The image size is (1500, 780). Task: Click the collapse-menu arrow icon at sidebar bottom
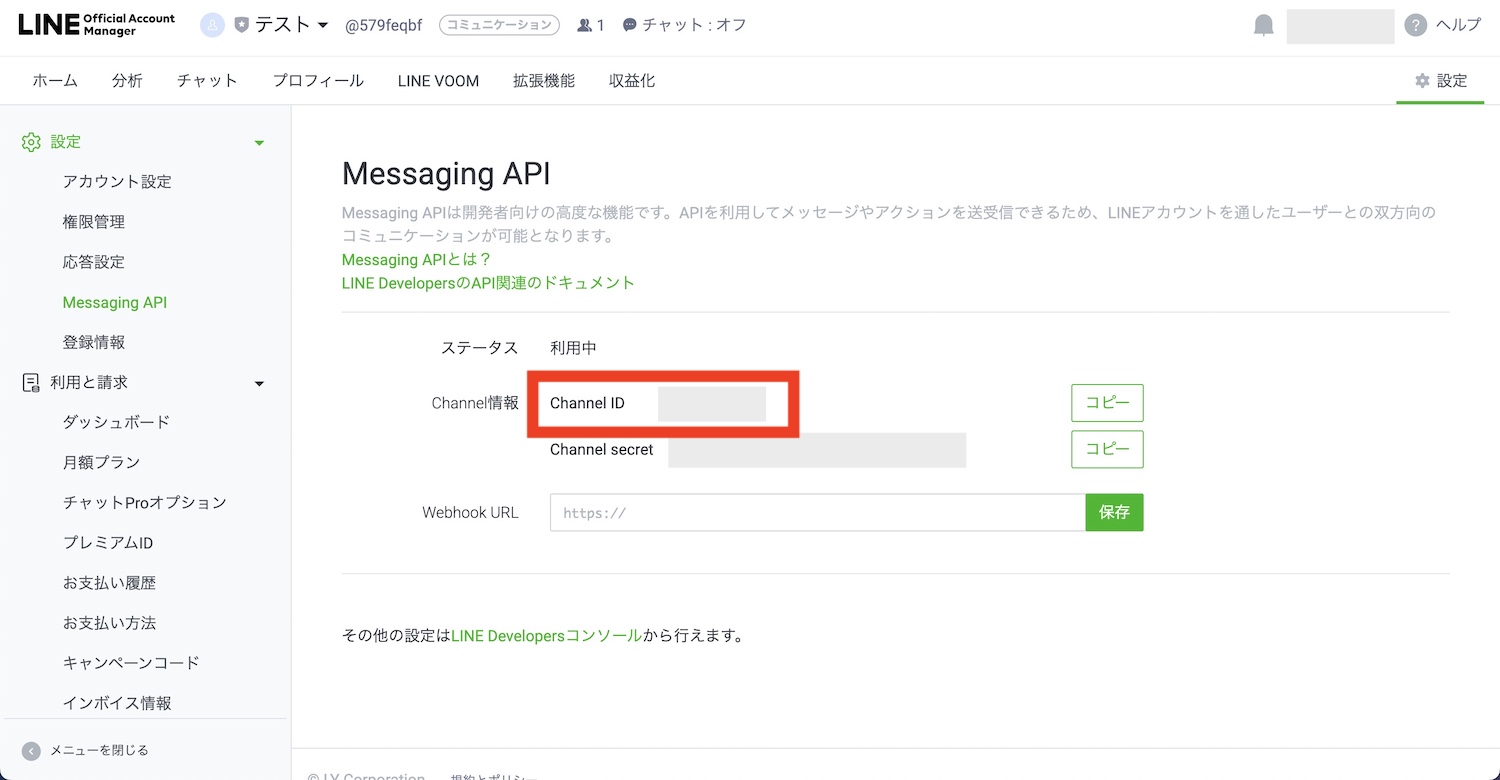point(31,751)
